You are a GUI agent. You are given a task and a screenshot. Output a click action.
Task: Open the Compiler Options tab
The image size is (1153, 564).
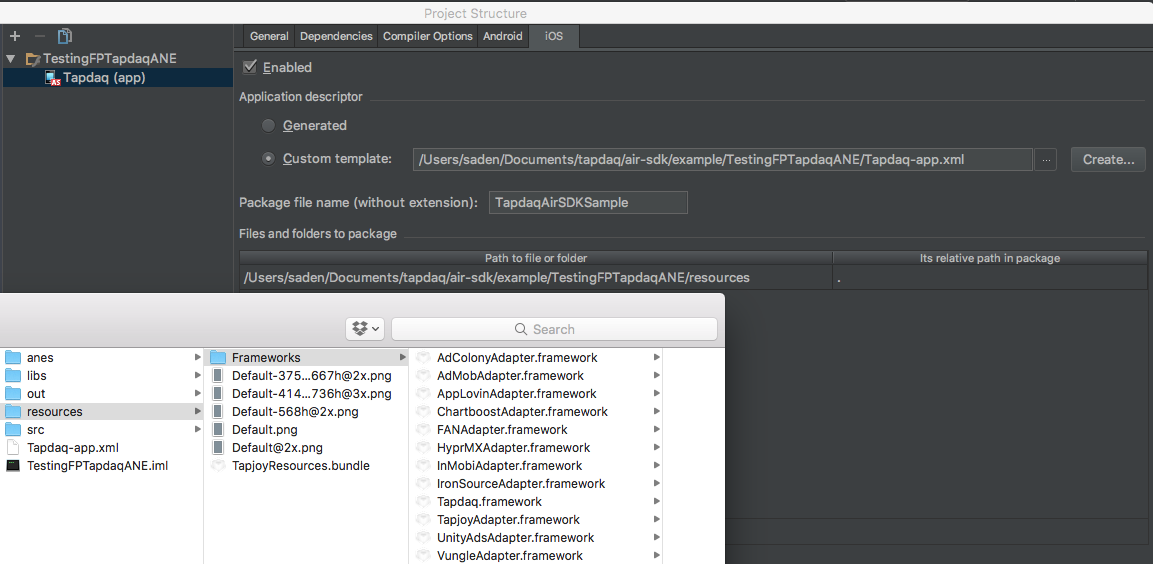pyautogui.click(x=428, y=36)
